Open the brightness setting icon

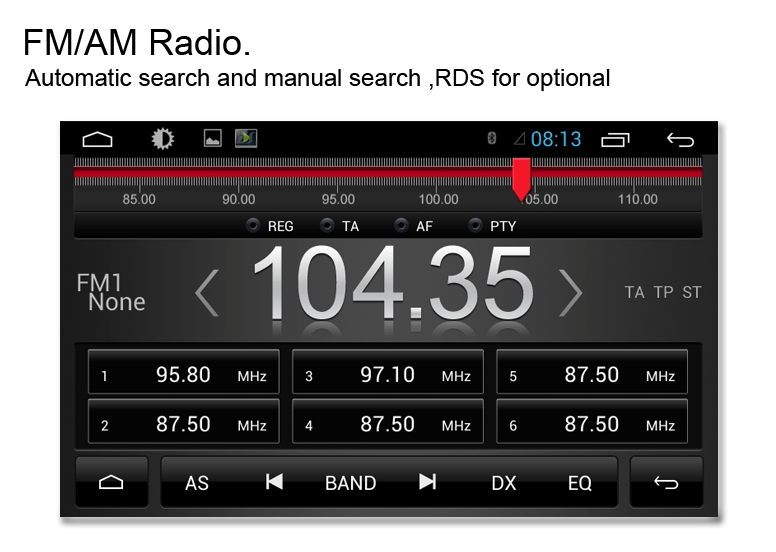click(162, 139)
